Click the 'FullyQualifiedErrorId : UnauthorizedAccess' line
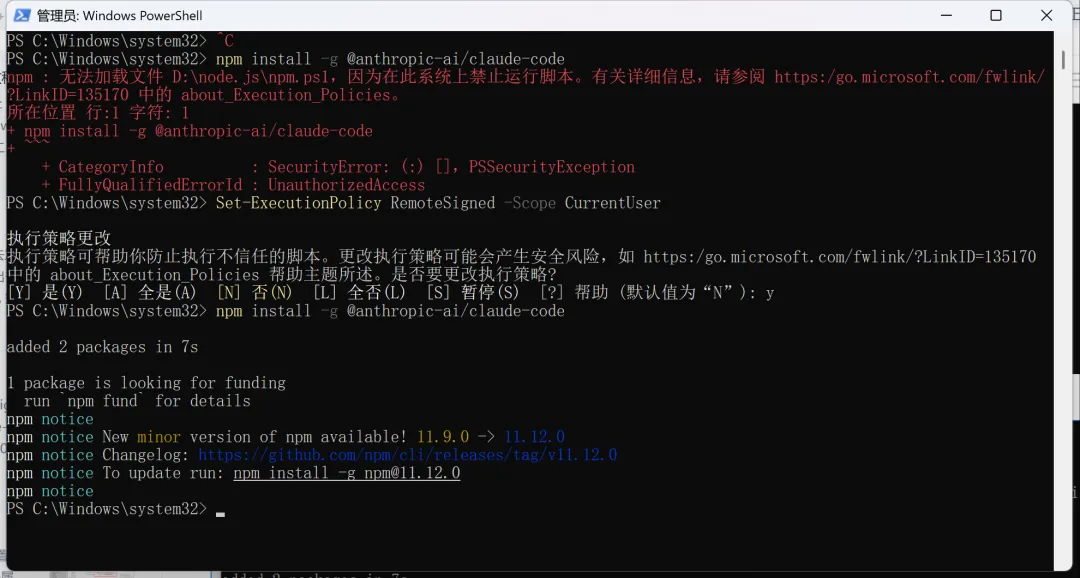The image size is (1080, 578). pyautogui.click(x=233, y=185)
